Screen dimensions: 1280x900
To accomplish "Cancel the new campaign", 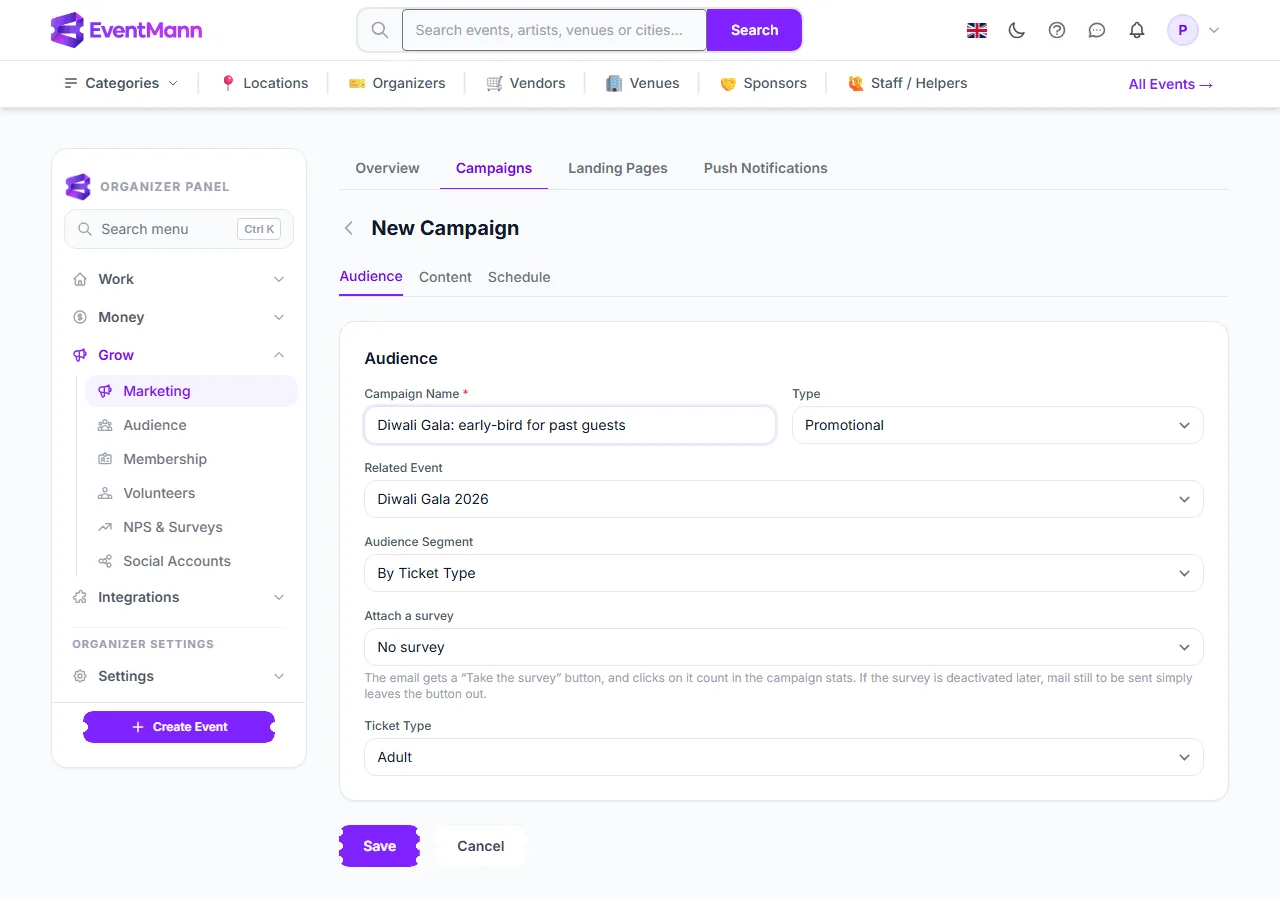I will pyautogui.click(x=481, y=846).
